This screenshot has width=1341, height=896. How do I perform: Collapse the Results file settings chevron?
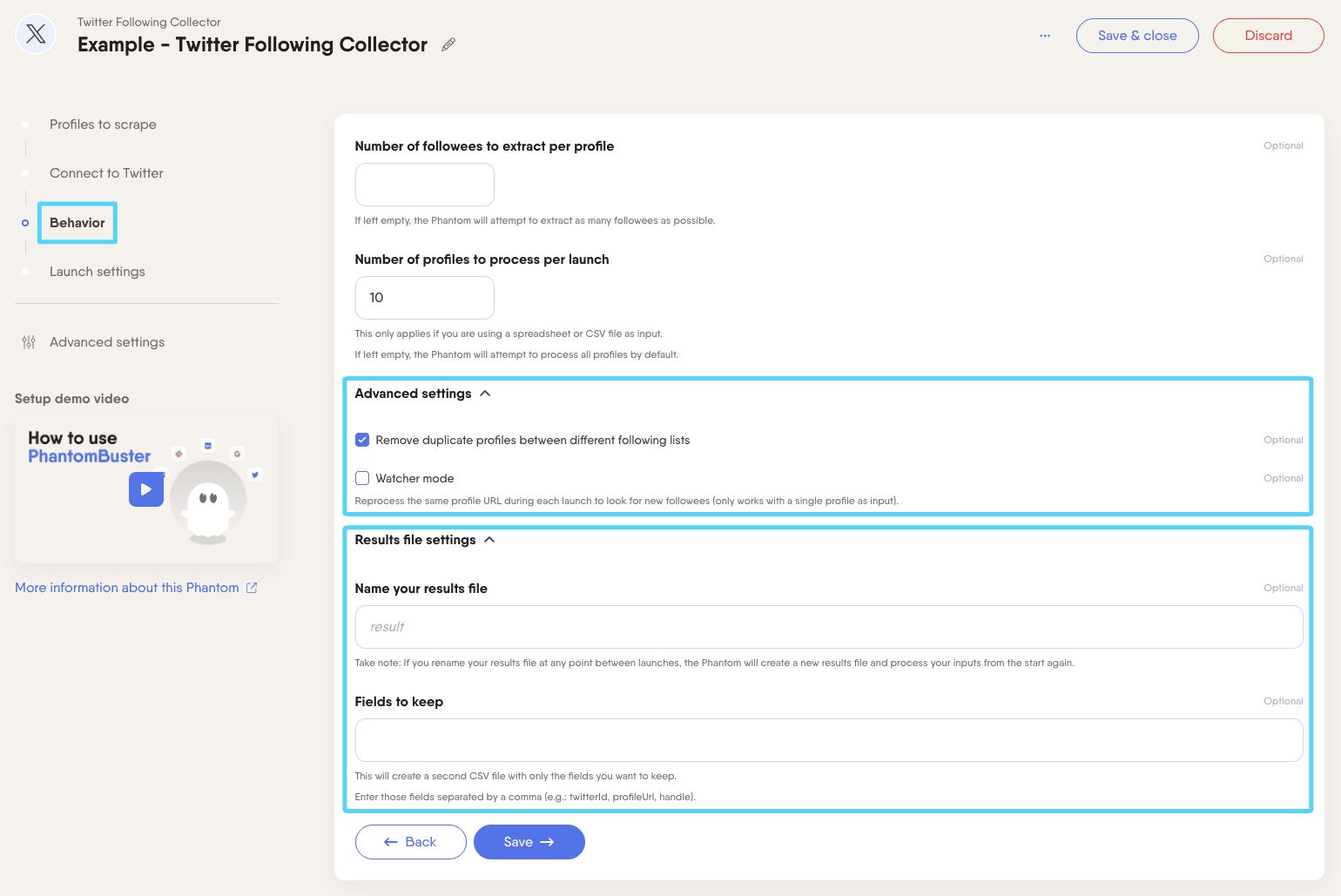tap(489, 540)
